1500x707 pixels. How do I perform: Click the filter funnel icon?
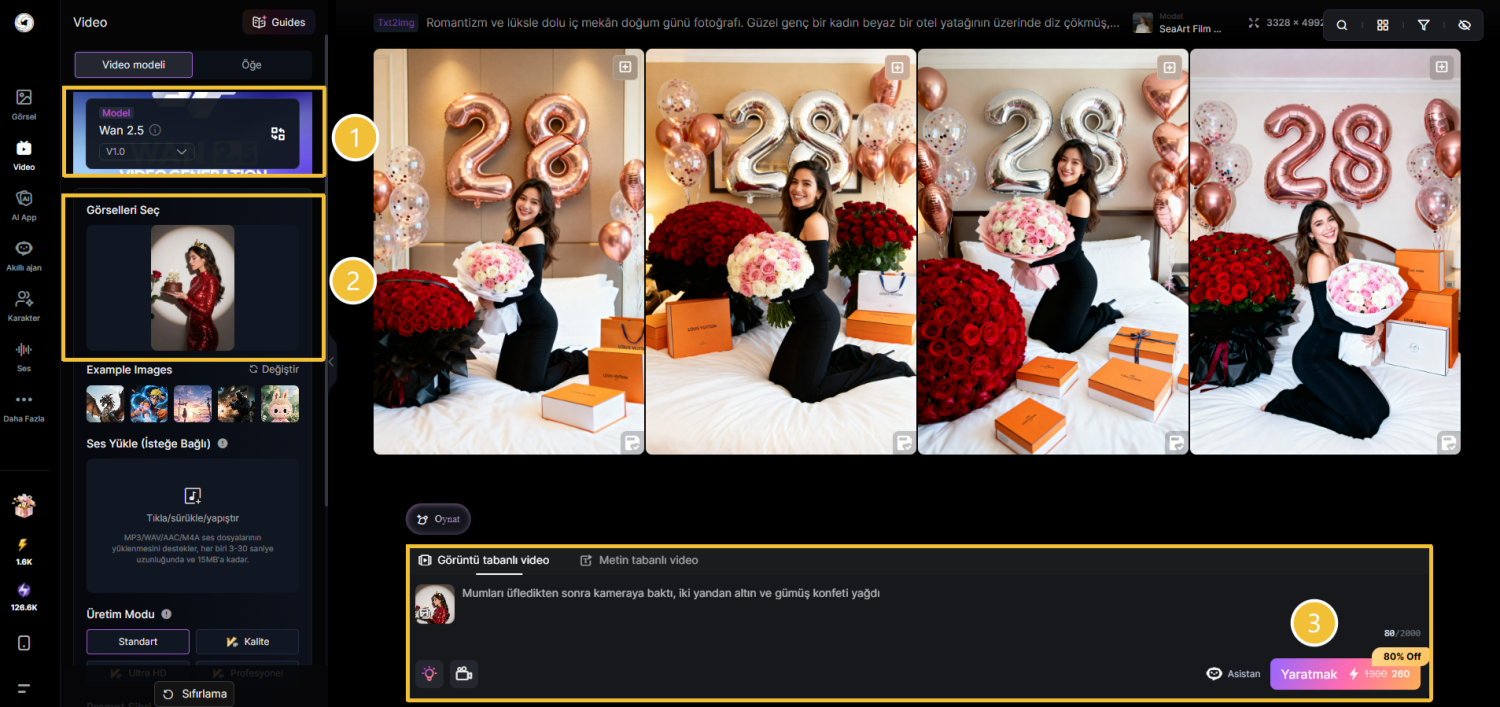[x=1423, y=26]
